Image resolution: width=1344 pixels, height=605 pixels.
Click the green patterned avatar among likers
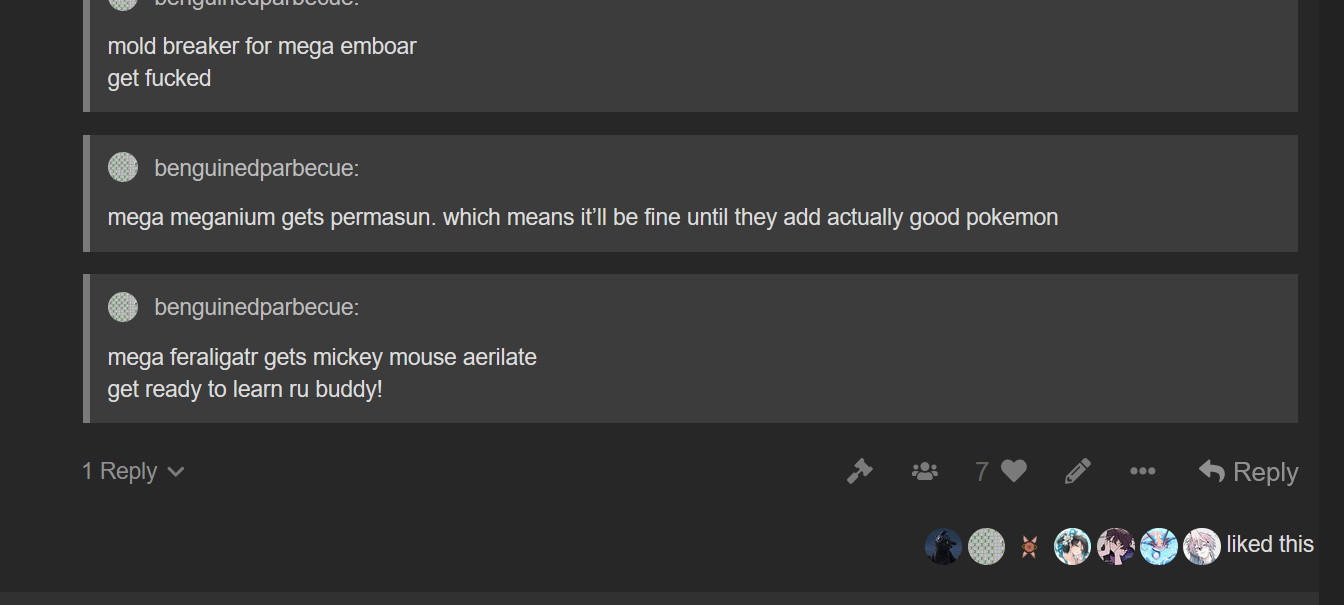(986, 546)
